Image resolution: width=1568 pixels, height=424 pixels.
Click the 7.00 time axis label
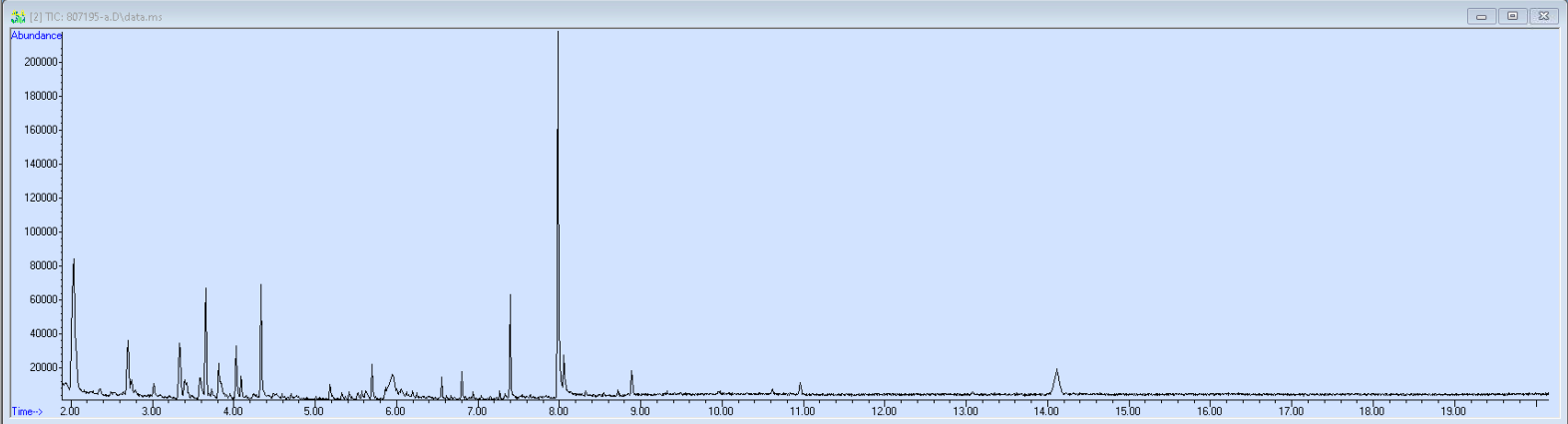point(477,411)
